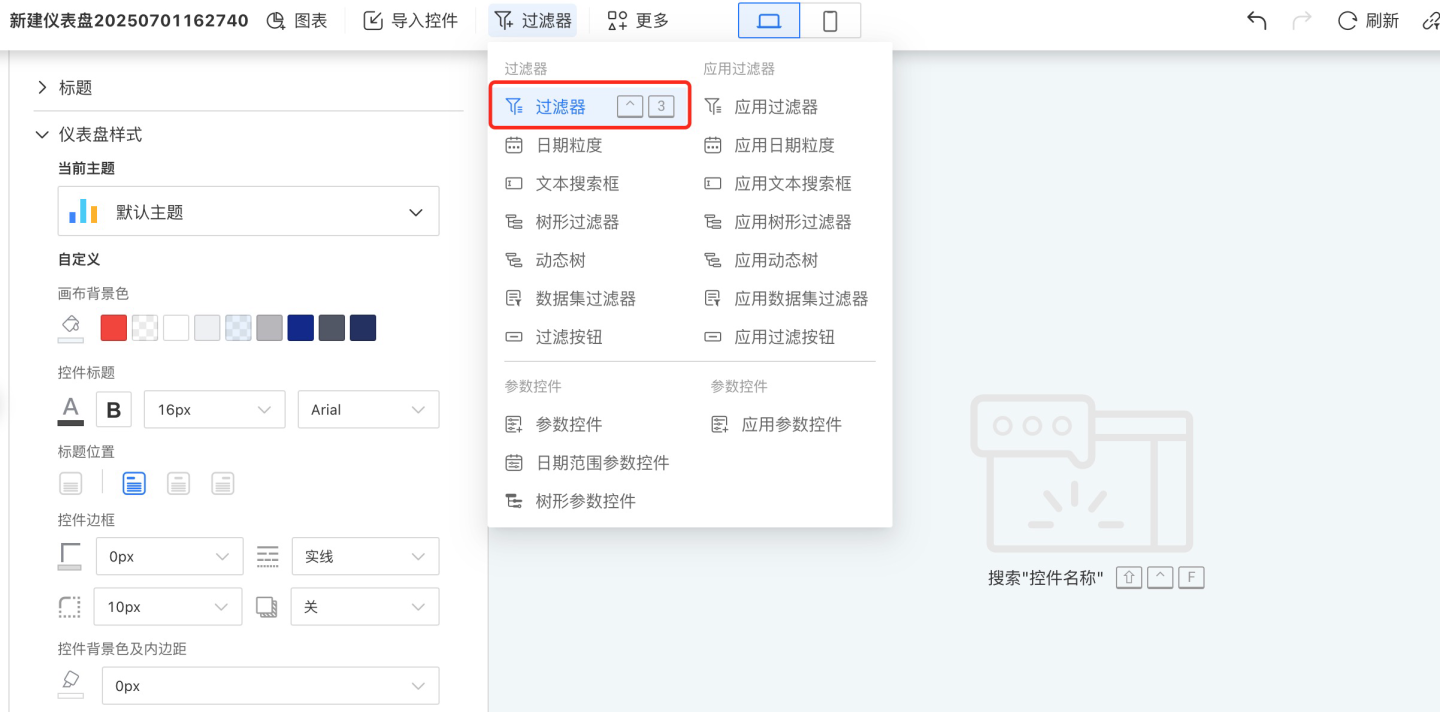The height and width of the screenshot is (712, 1440).
Task: Click the widget background color pen icon
Action: (70, 682)
